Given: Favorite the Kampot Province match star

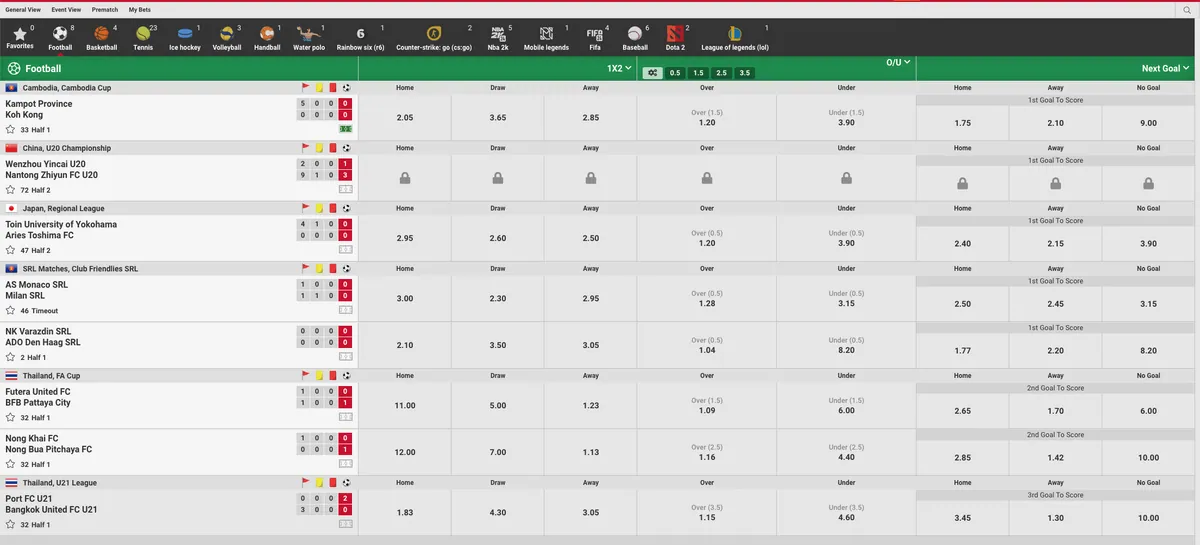Looking at the screenshot, I should pyautogui.click(x=11, y=130).
